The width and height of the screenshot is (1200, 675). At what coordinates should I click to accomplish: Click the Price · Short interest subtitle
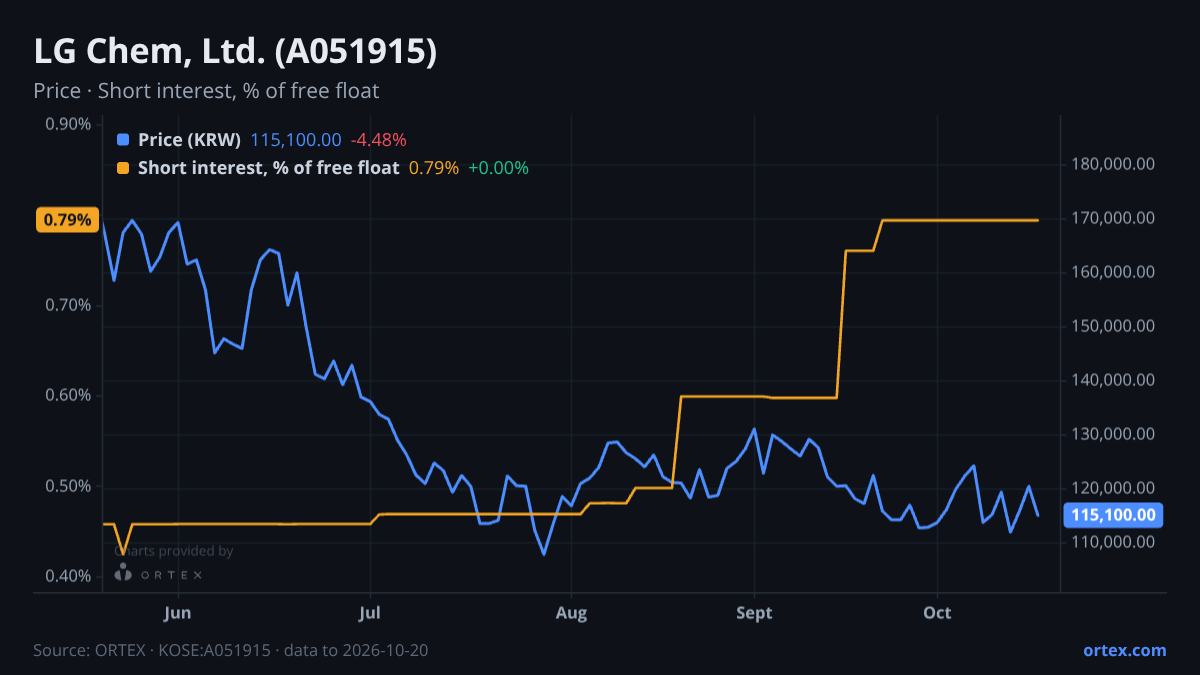206,91
